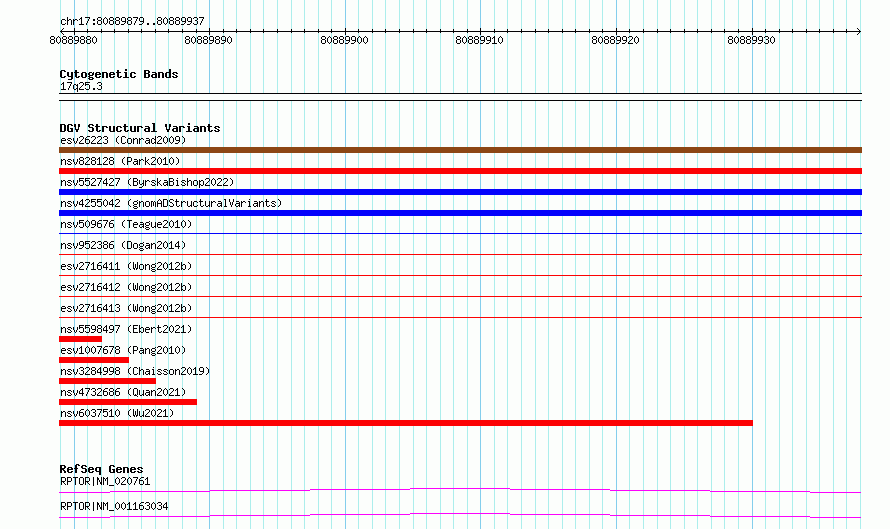
Task: Open the RPTOR|NM_020761 gene label
Action: pos(105,481)
